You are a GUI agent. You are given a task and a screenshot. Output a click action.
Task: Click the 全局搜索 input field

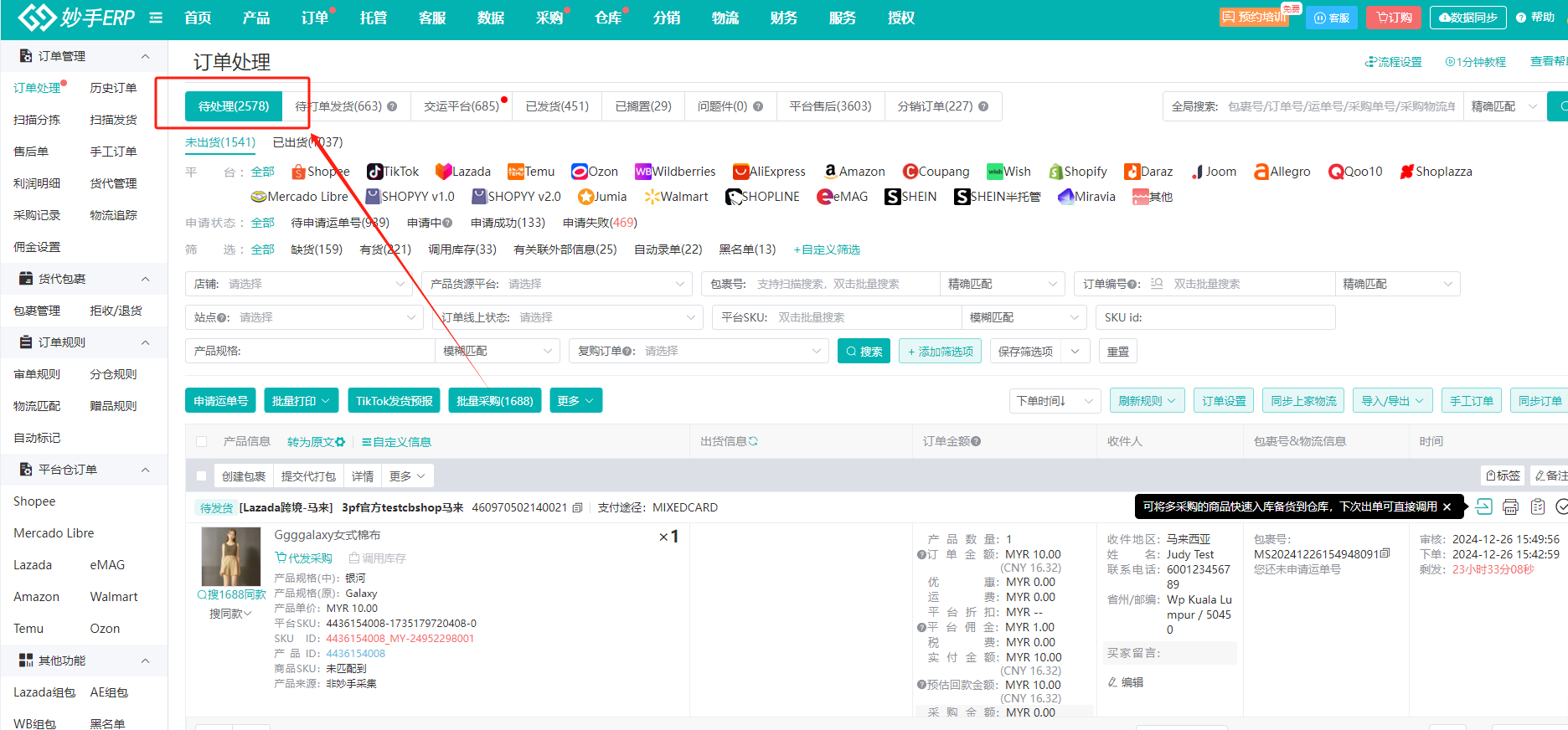coord(1341,106)
